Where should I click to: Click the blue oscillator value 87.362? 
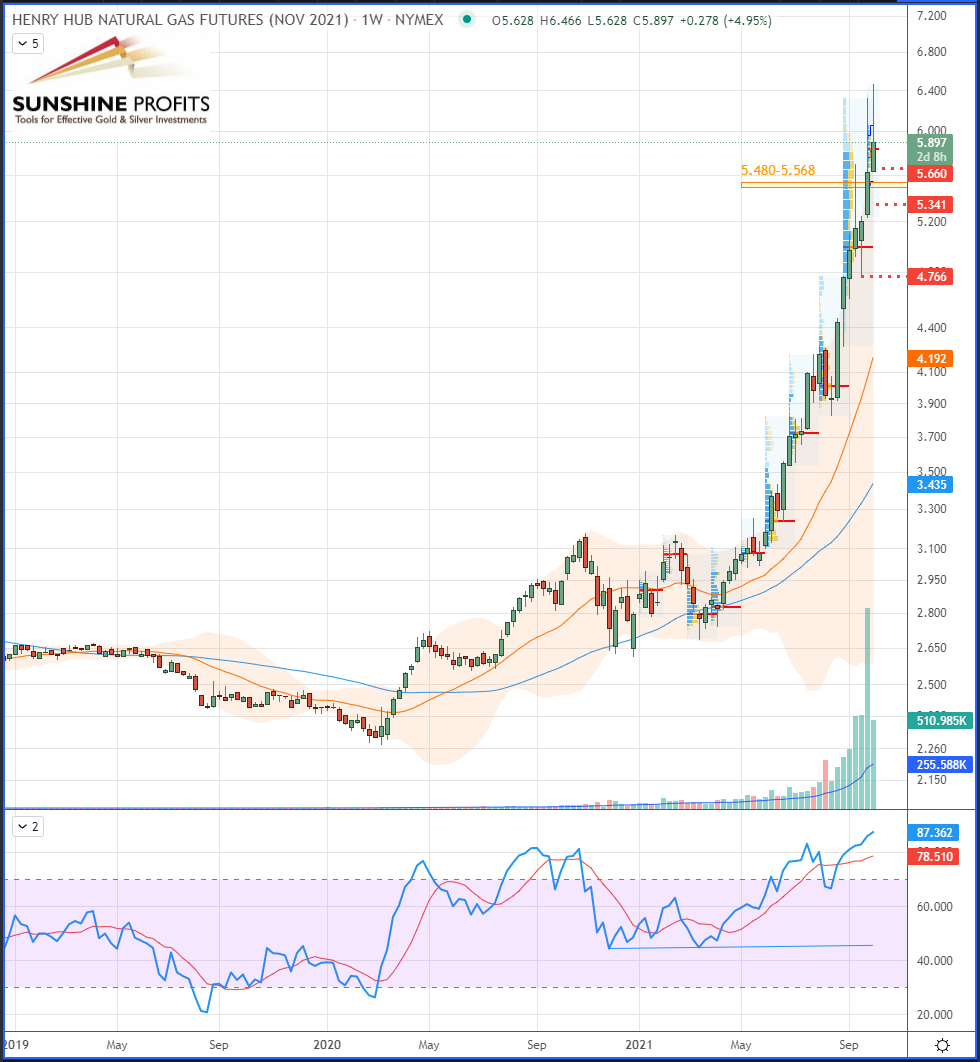(933, 833)
